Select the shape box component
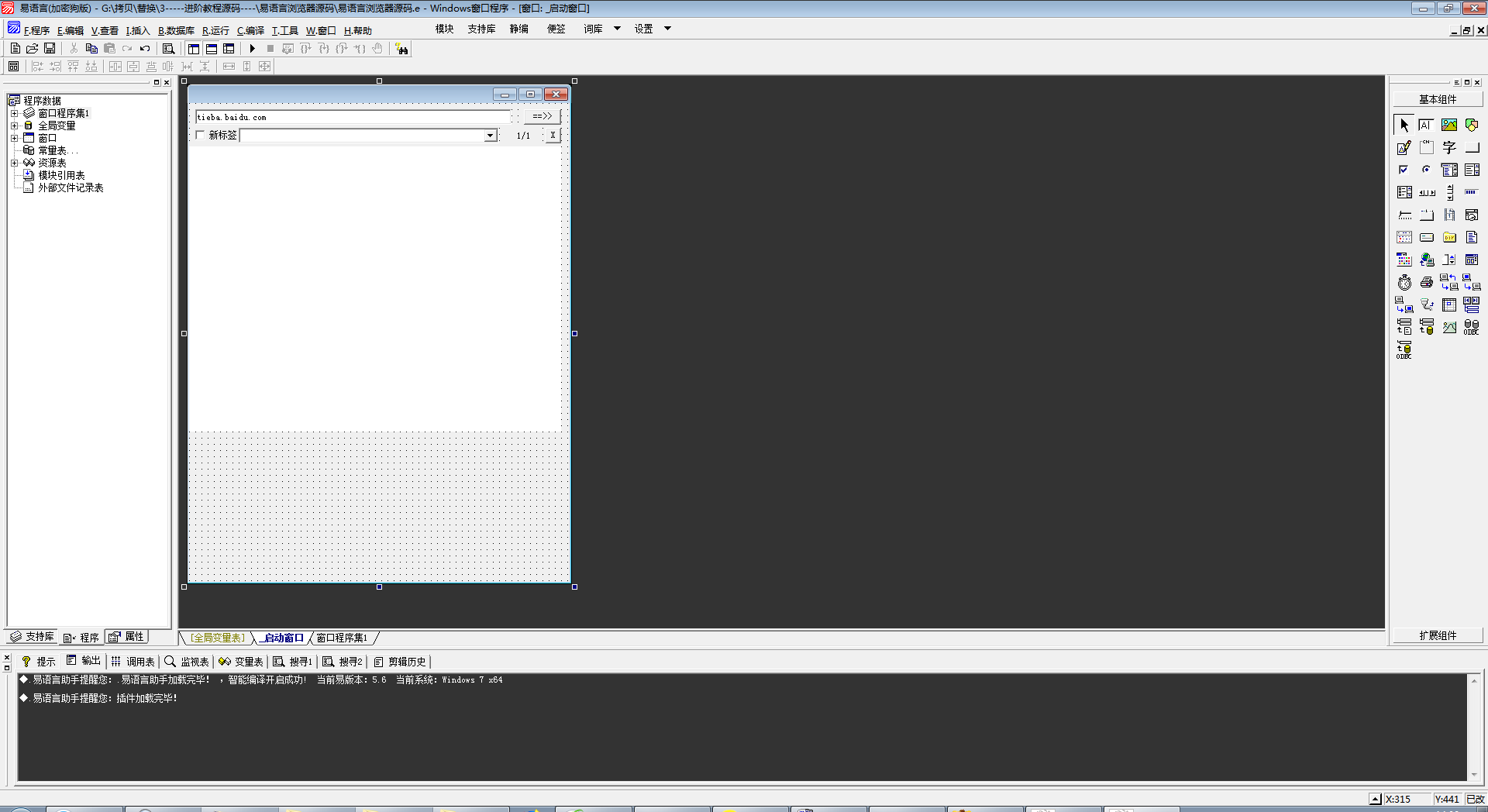Screen dimensions: 1488x812 tap(1471, 125)
